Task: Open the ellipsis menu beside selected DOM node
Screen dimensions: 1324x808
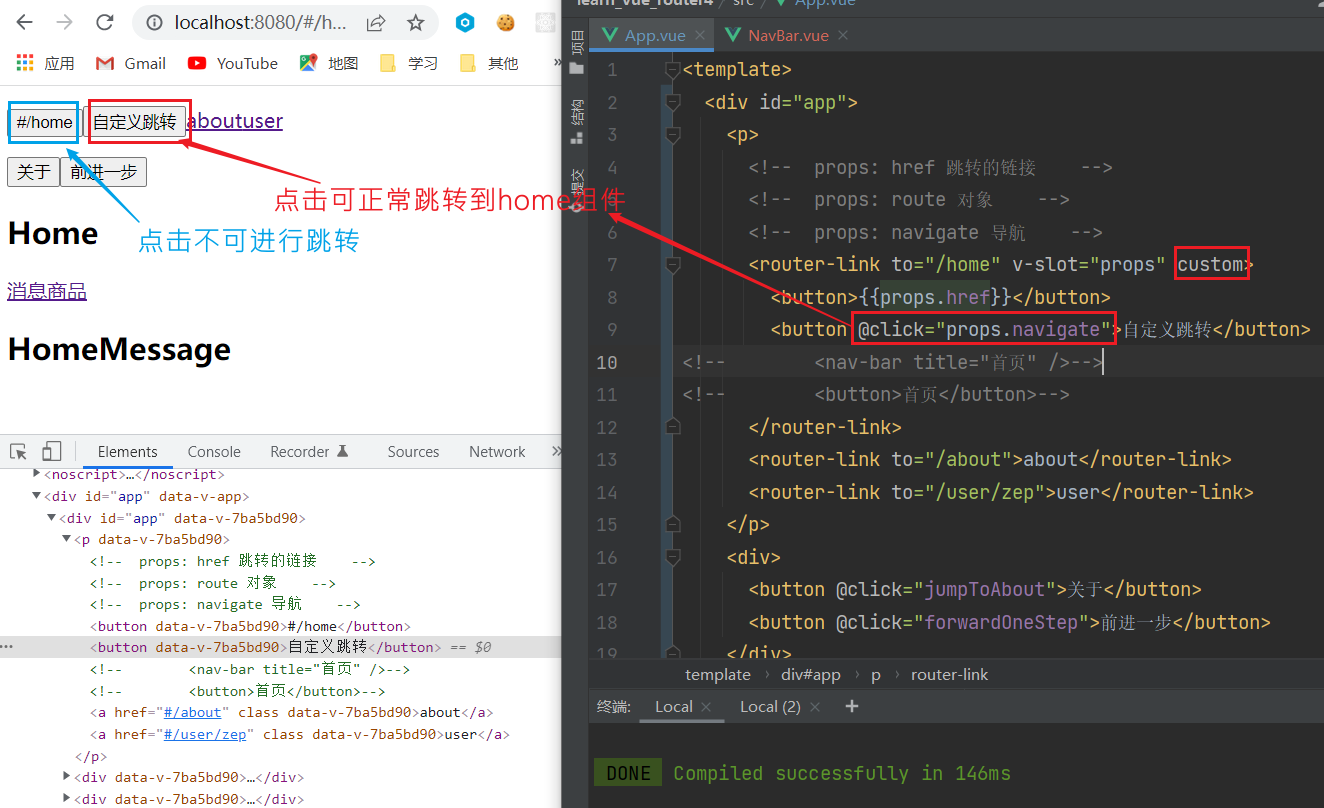Action: 7,647
